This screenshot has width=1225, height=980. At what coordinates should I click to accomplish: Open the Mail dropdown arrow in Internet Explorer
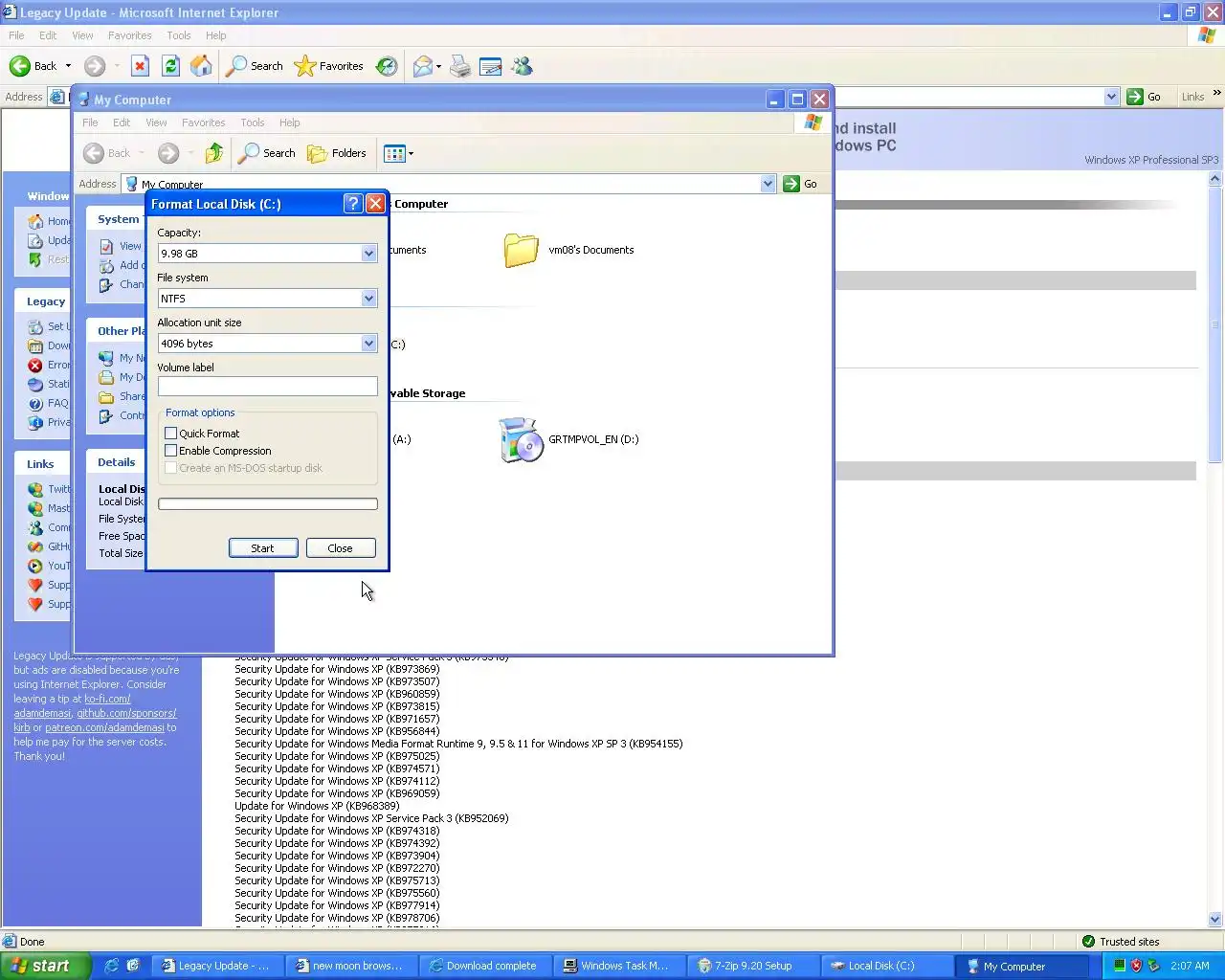pos(438,67)
